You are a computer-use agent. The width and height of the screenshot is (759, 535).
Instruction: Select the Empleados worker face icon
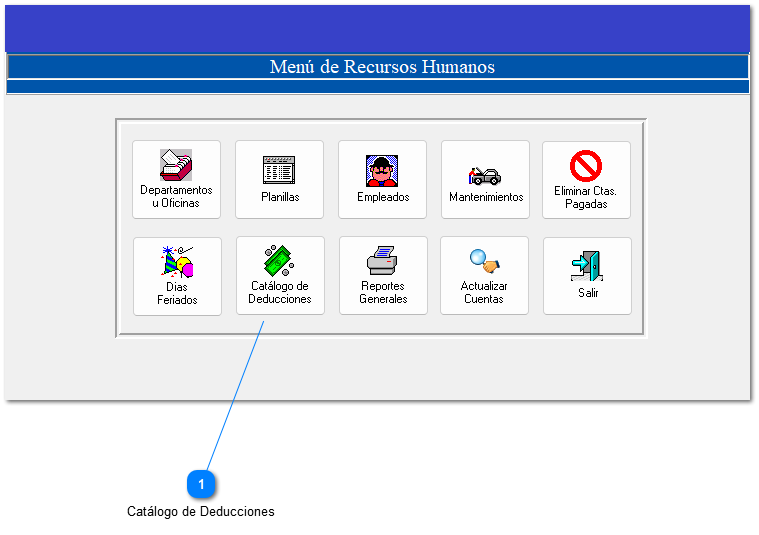click(382, 169)
